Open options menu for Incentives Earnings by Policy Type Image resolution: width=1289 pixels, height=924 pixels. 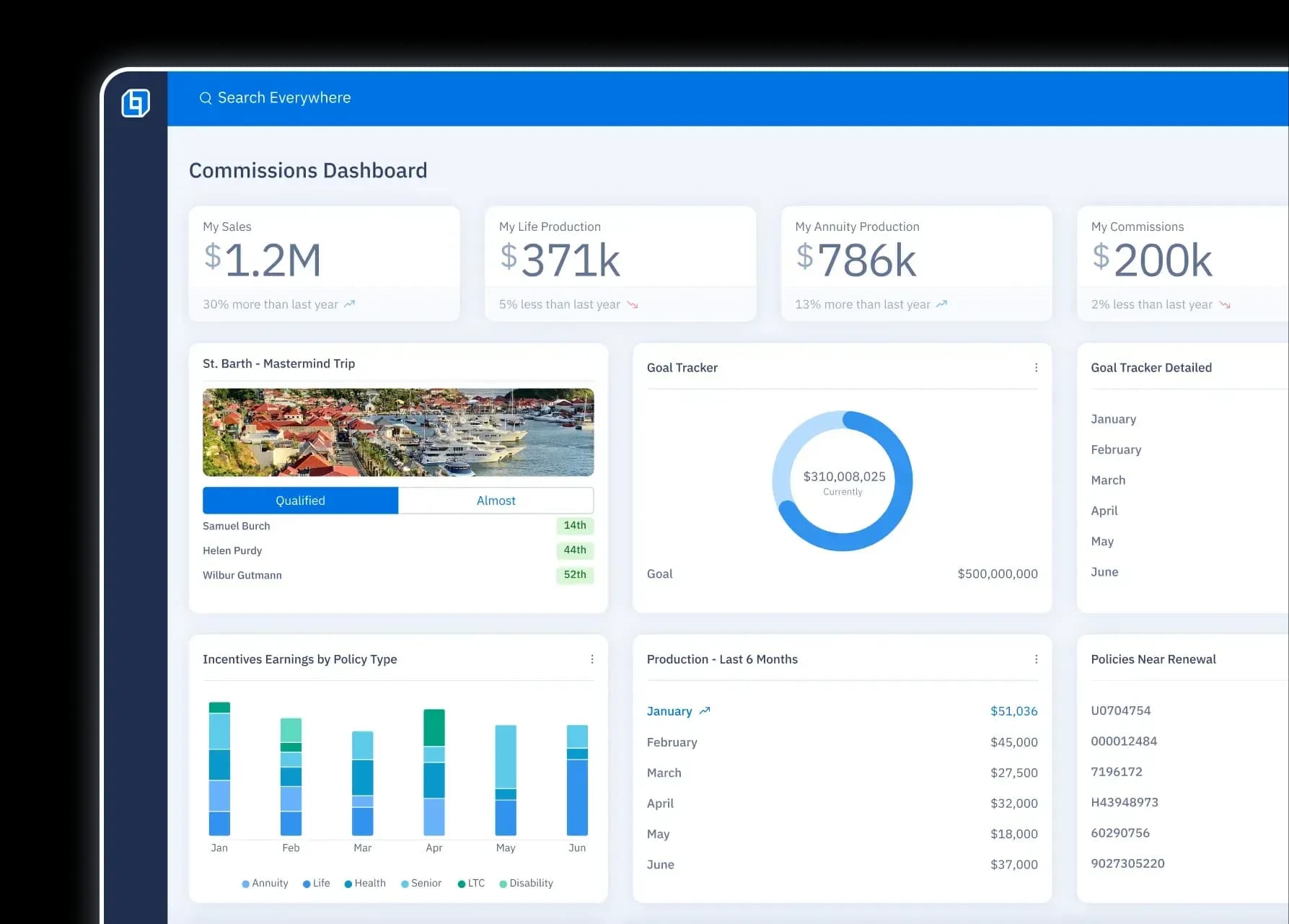[592, 659]
